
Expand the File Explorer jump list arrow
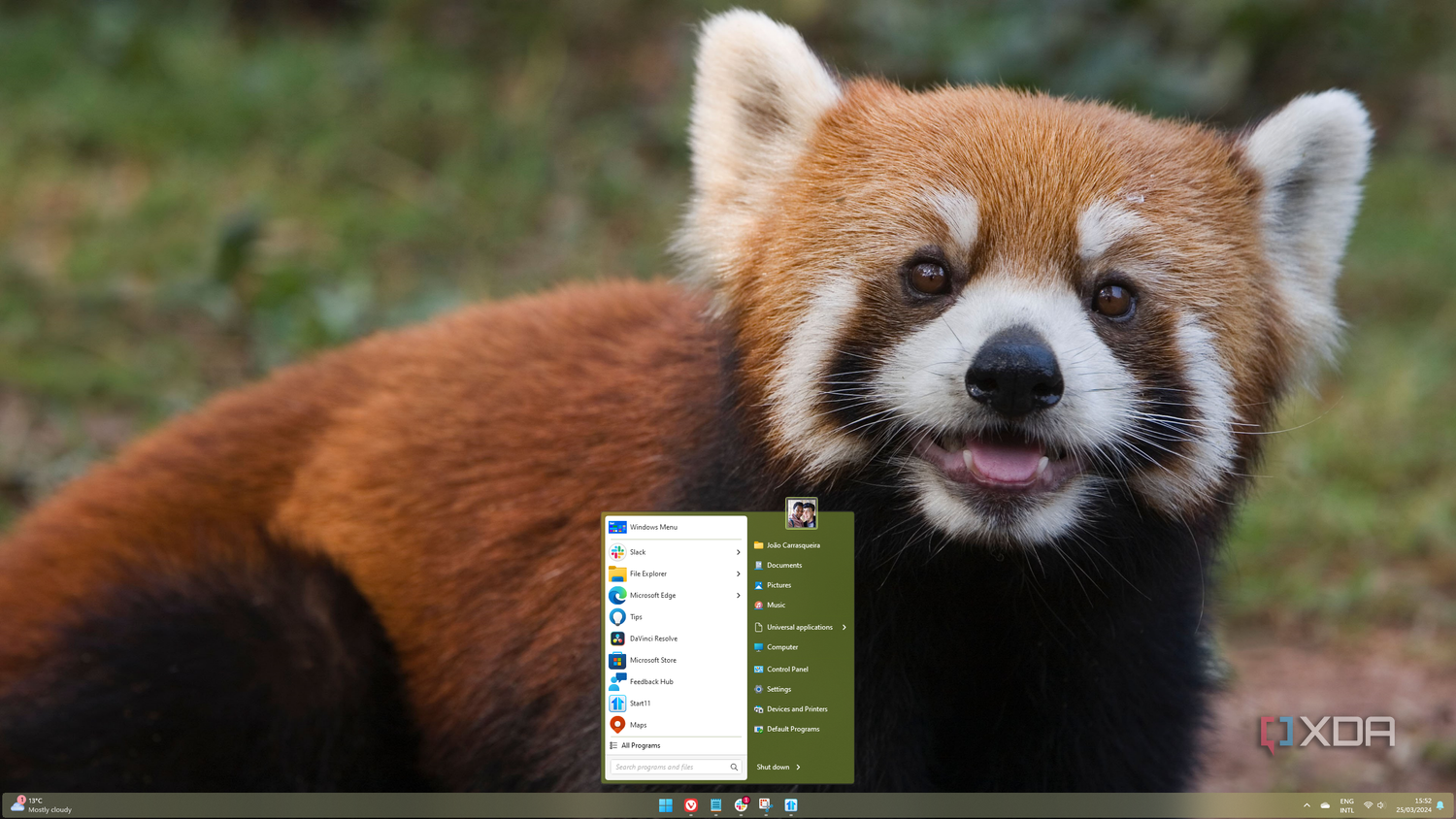point(739,573)
